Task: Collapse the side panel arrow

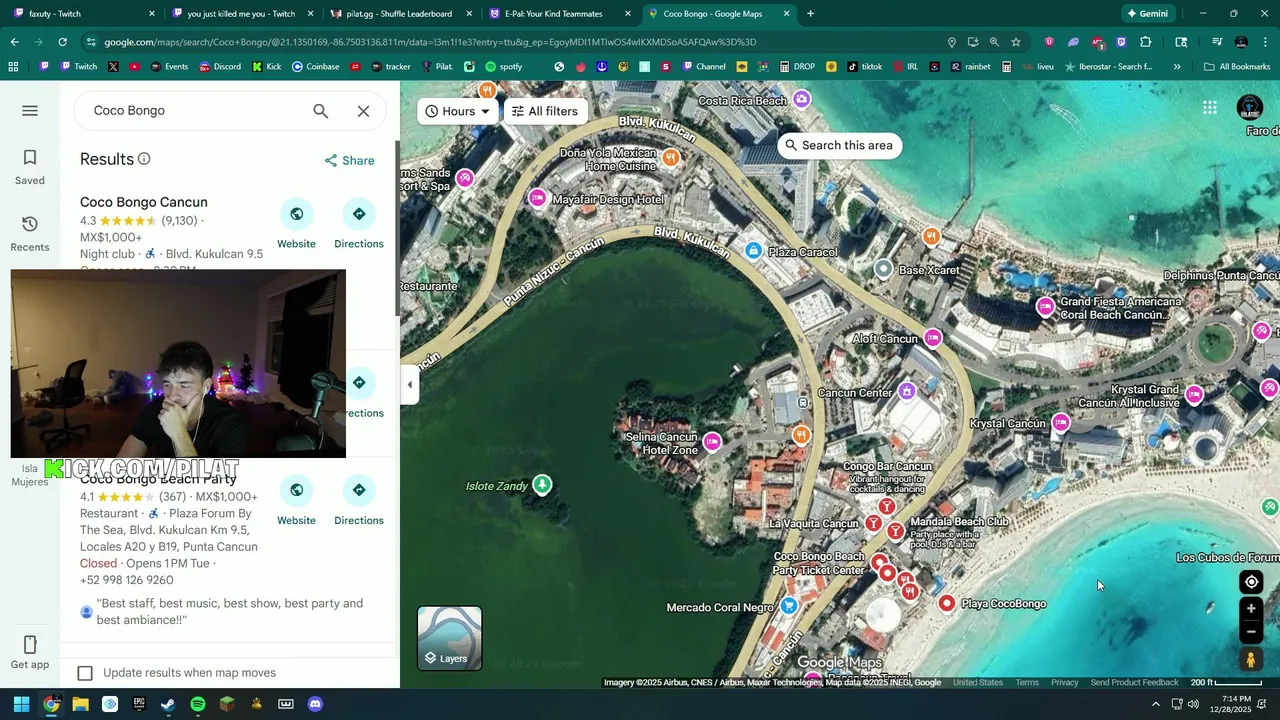Action: point(409,385)
